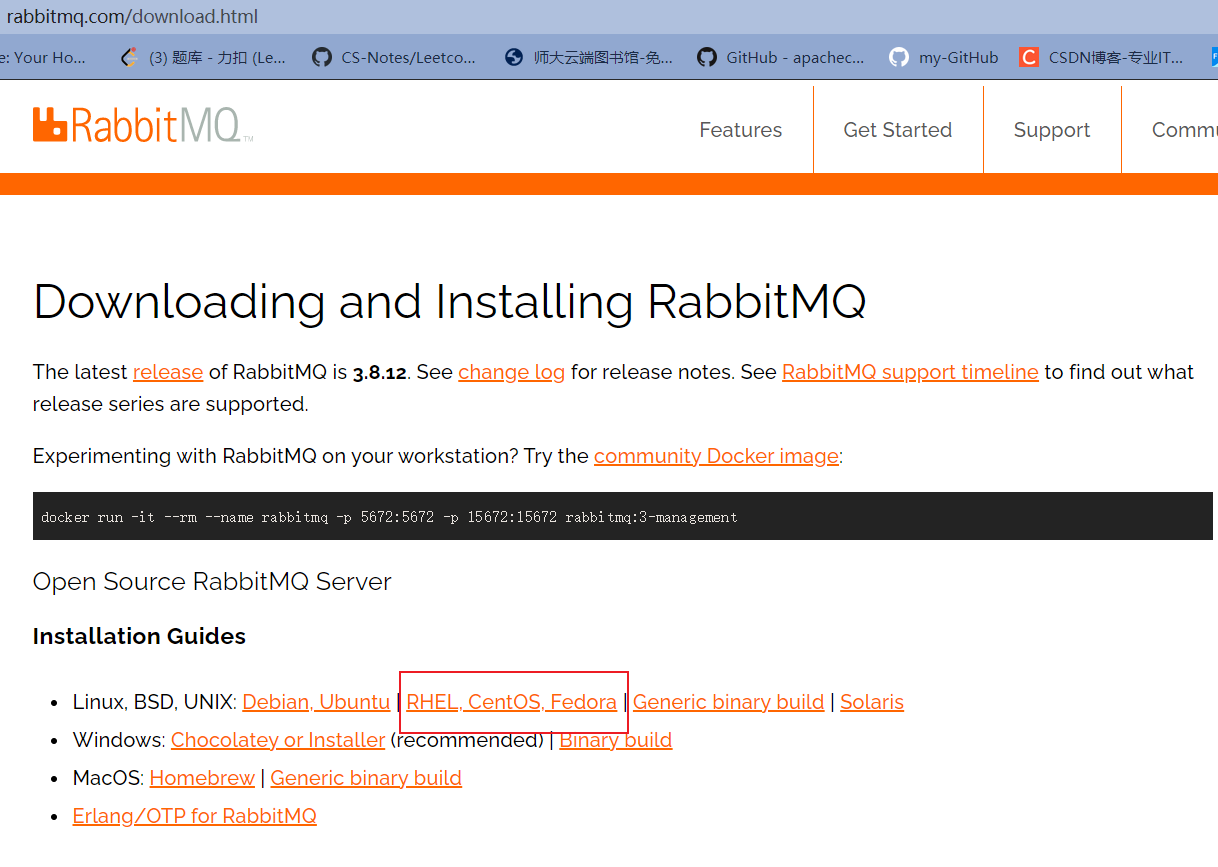Viewport: 1218px width, 867px height.
Task: Open GitHub apachec bookmark icon
Action: (x=707, y=57)
